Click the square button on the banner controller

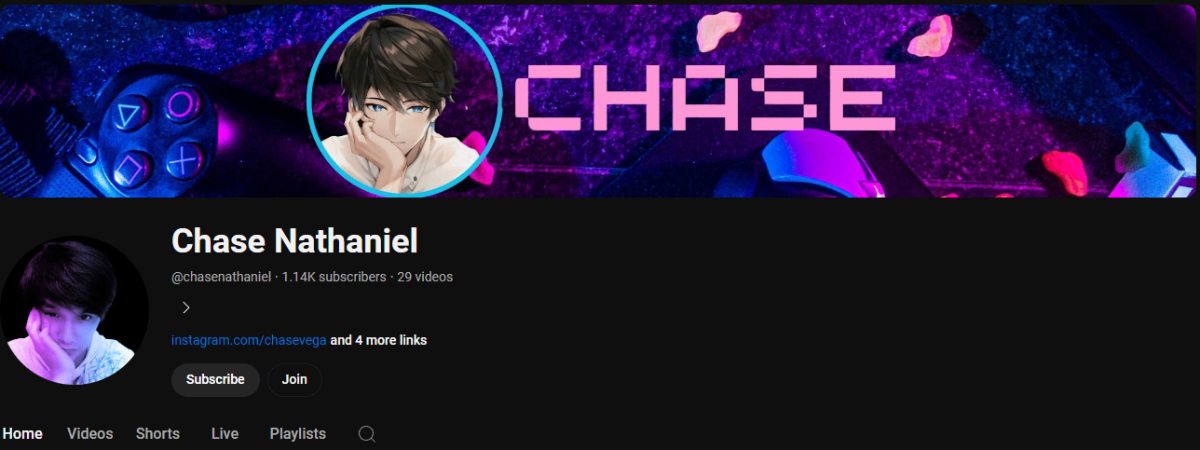coord(133,168)
